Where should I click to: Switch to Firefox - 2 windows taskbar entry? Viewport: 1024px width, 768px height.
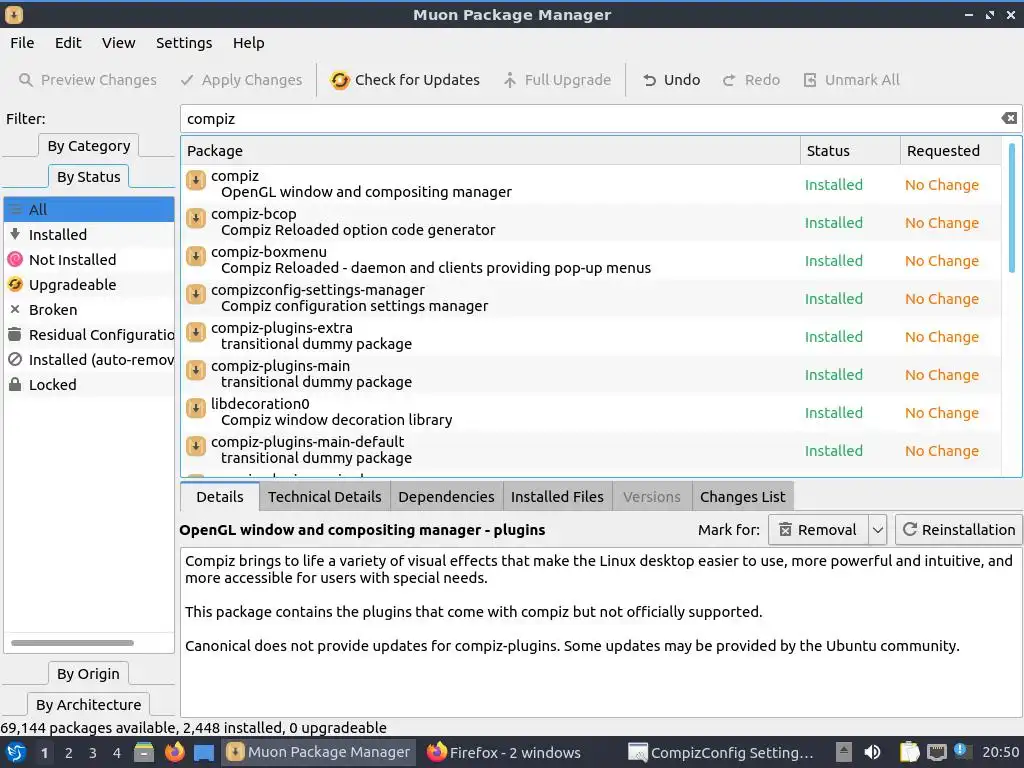[x=504, y=752]
